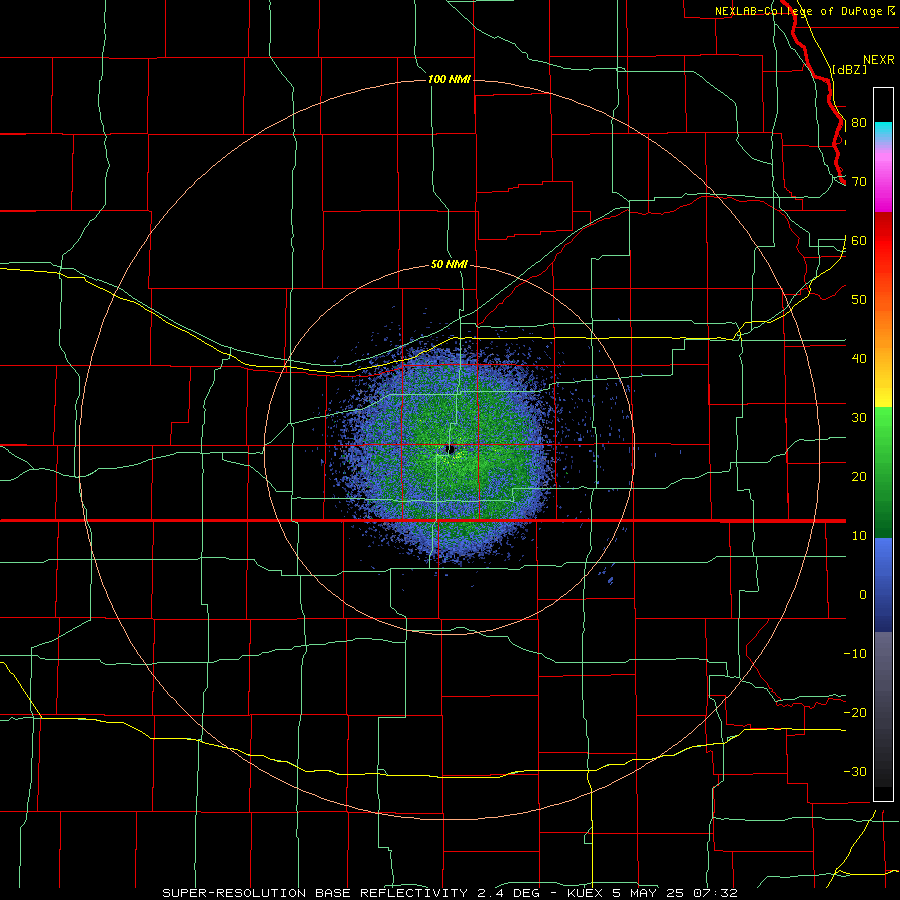Click the dBZ units label

tap(849, 69)
